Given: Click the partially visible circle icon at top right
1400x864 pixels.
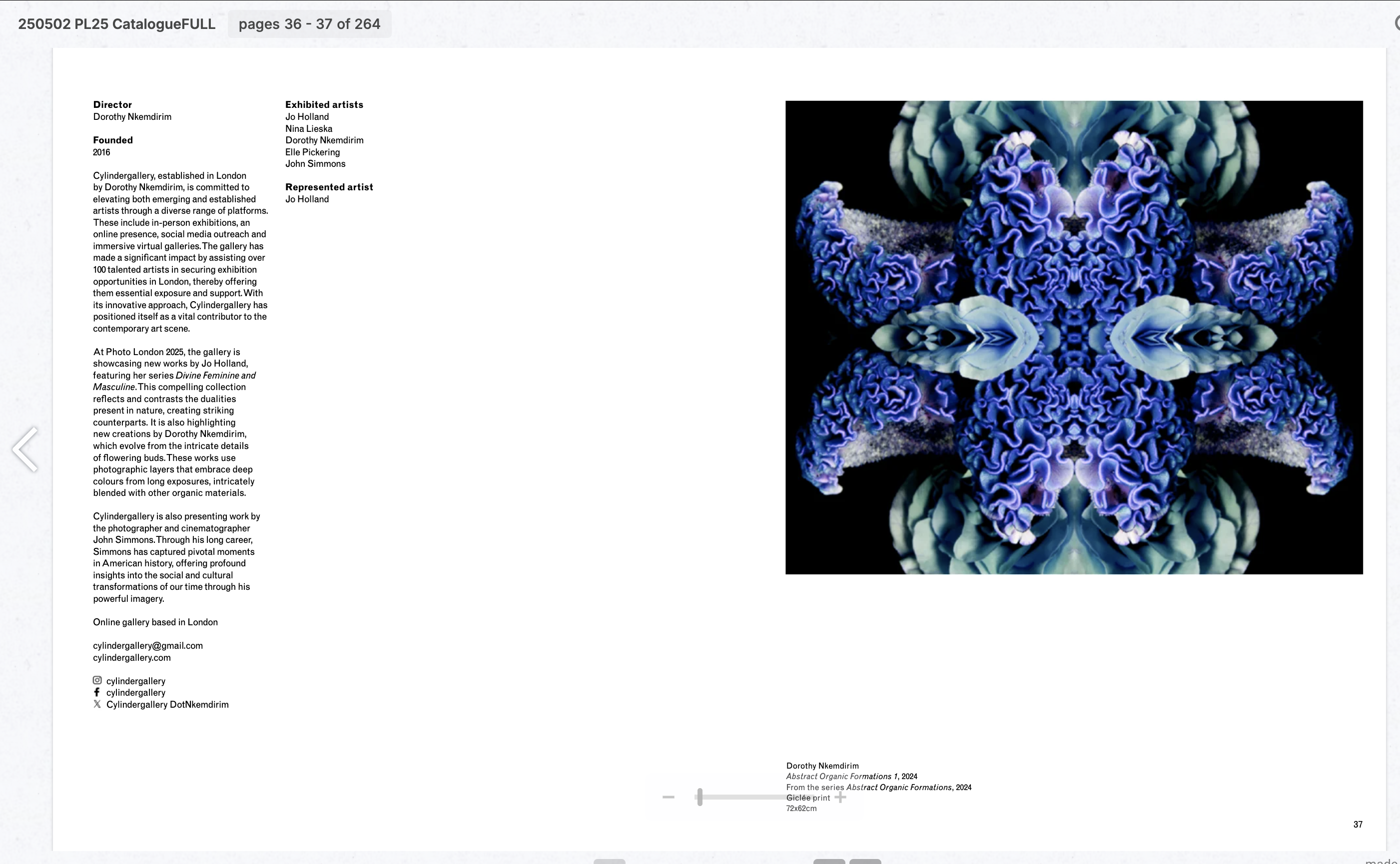Looking at the screenshot, I should pyautogui.click(x=1397, y=23).
